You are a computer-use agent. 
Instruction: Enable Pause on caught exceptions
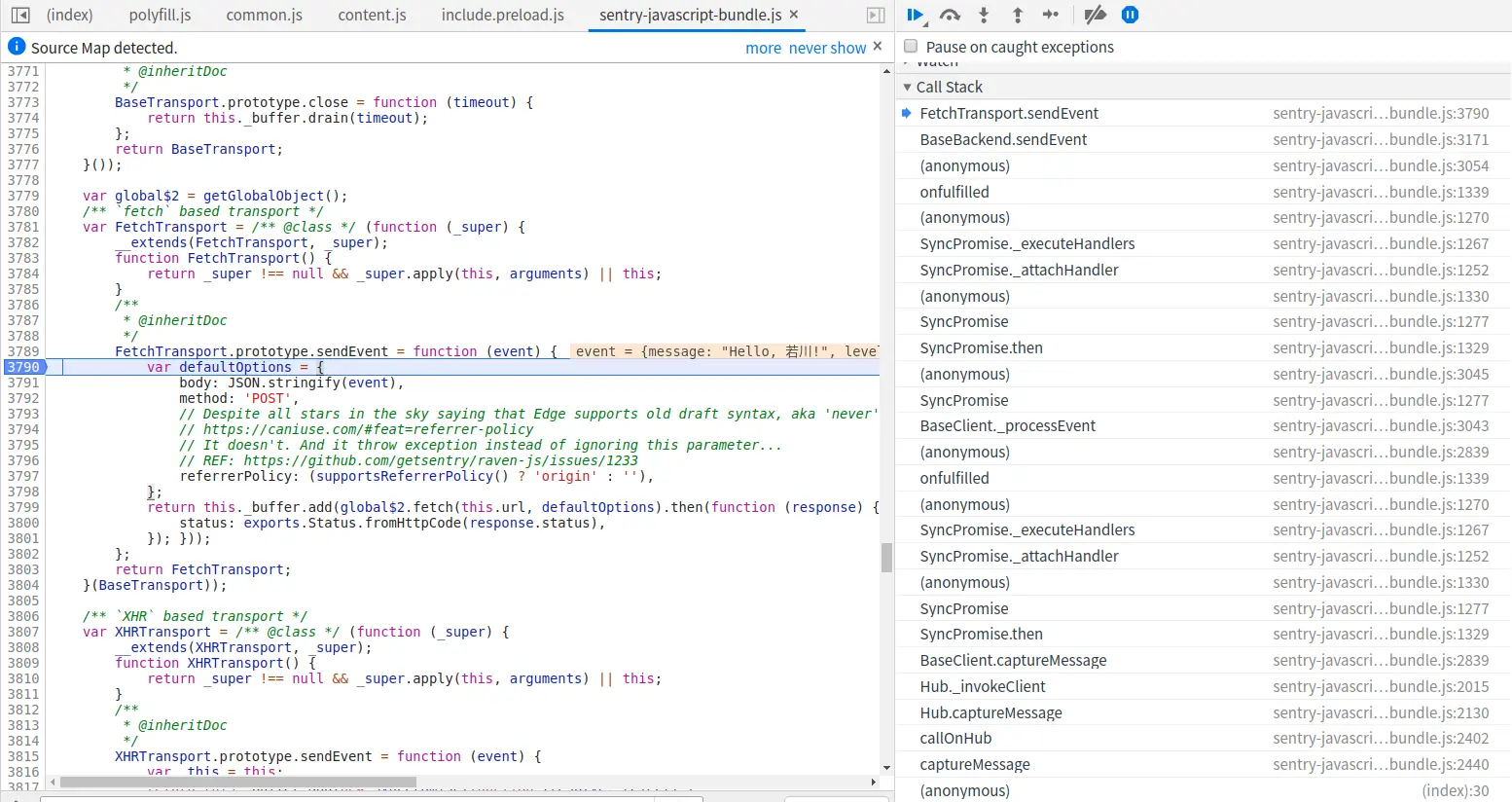pos(911,46)
